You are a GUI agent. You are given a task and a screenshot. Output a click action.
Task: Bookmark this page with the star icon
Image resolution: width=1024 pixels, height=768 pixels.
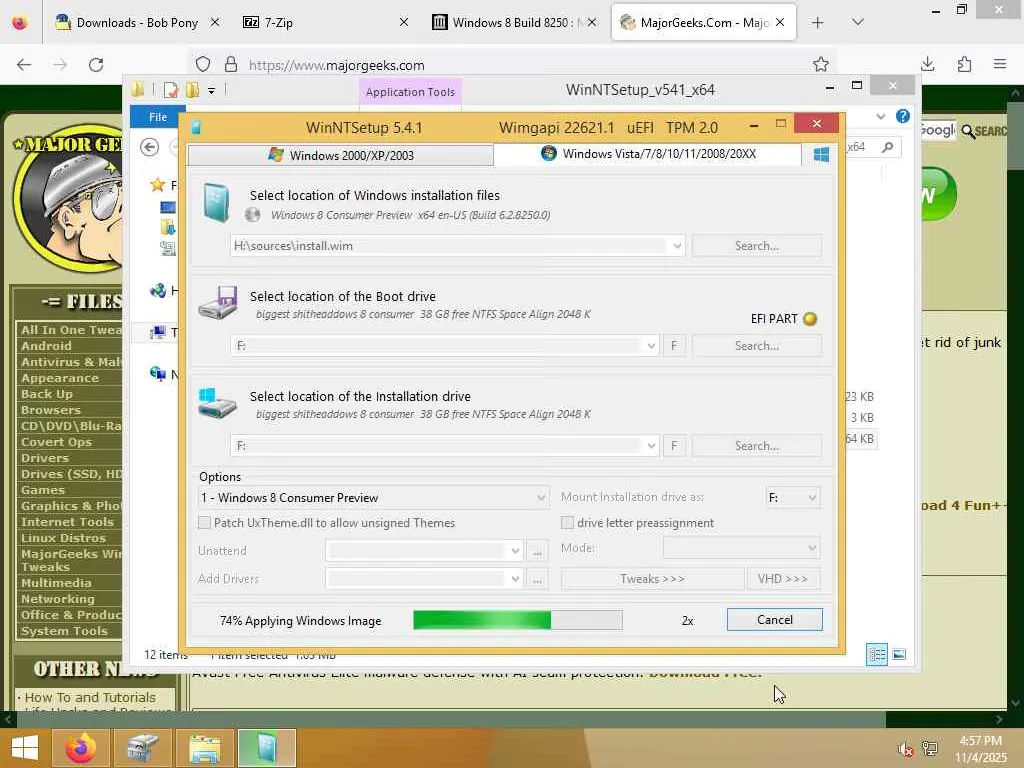(x=821, y=64)
